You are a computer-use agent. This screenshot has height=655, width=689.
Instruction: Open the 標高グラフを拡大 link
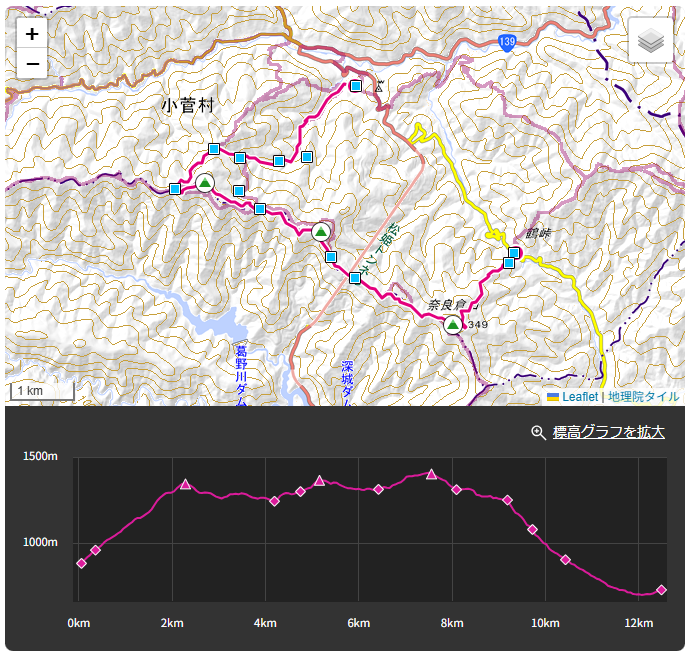(x=608, y=432)
